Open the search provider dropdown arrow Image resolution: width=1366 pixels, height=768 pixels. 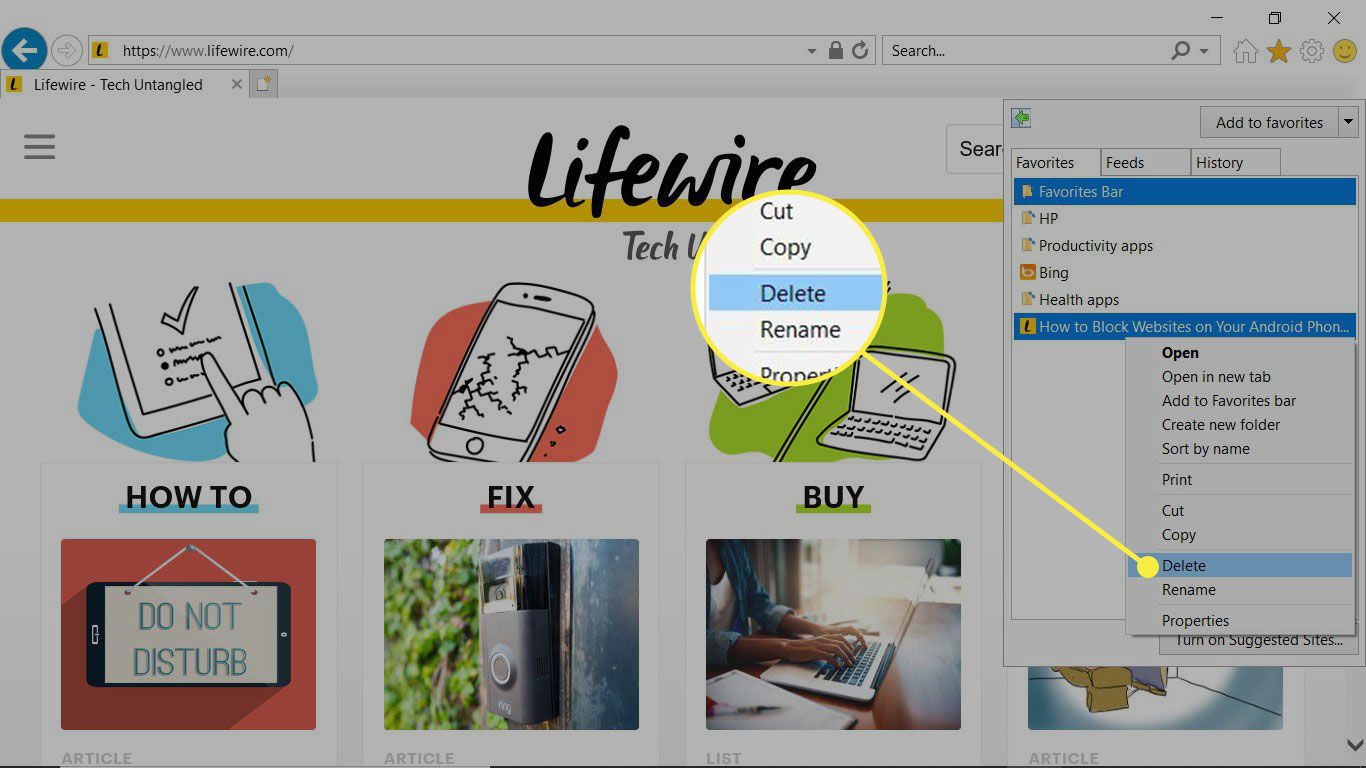1204,50
